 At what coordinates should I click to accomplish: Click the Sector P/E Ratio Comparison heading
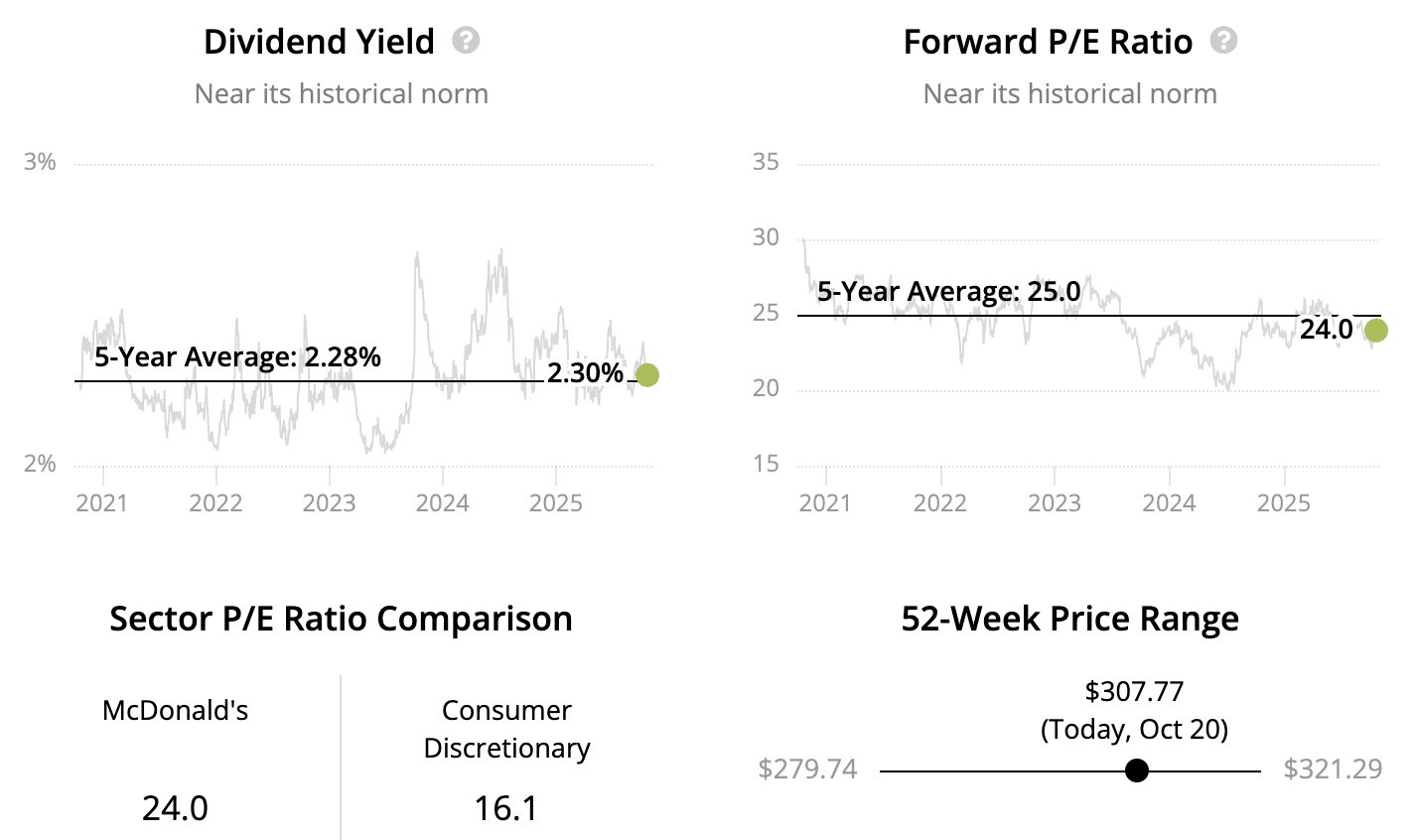tap(341, 619)
